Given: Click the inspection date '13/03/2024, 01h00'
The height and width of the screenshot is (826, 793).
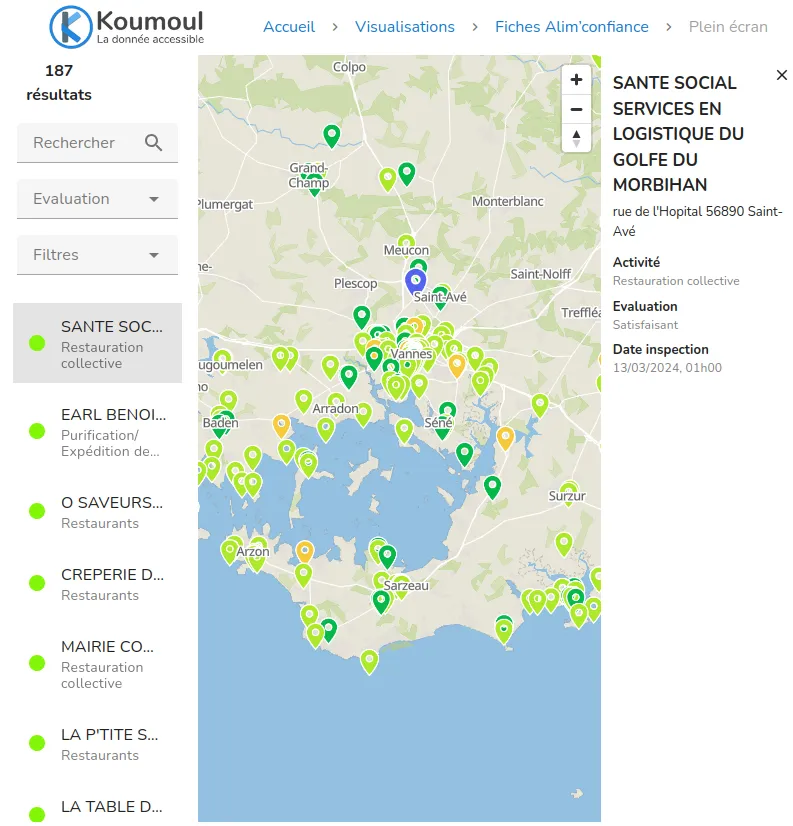Looking at the screenshot, I should coord(667,368).
